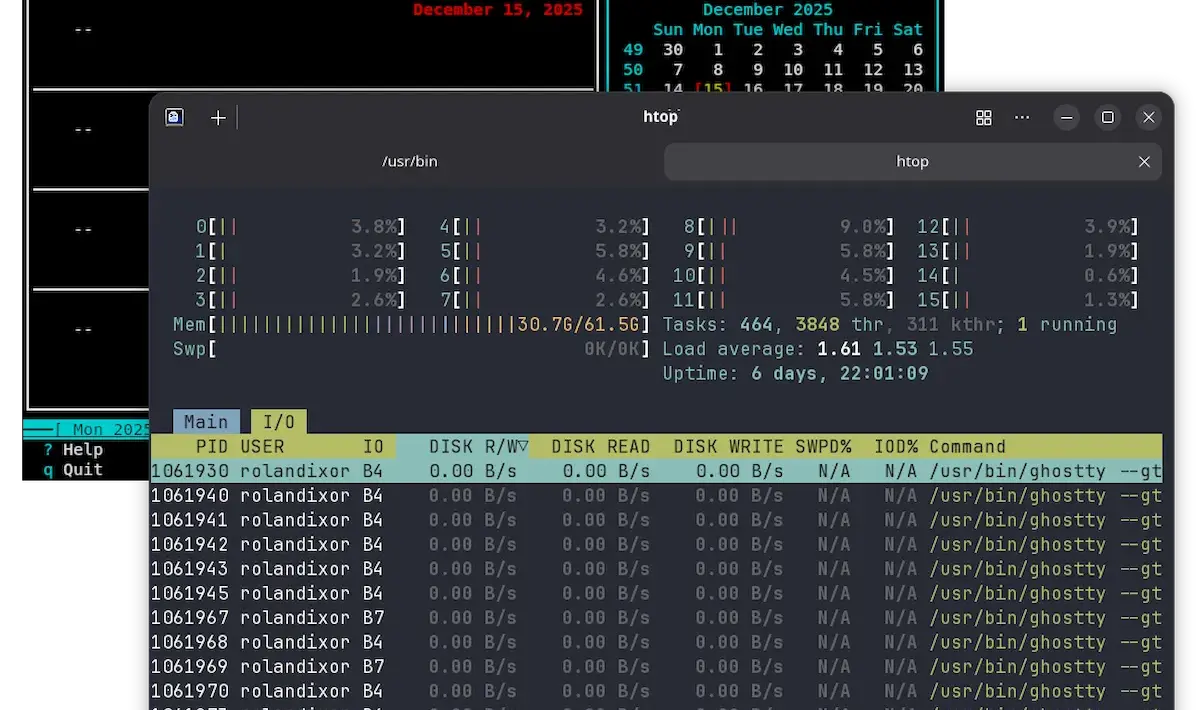1200x710 pixels.
Task: Click Help in the background calendar app
Action: pyautogui.click(x=72, y=450)
